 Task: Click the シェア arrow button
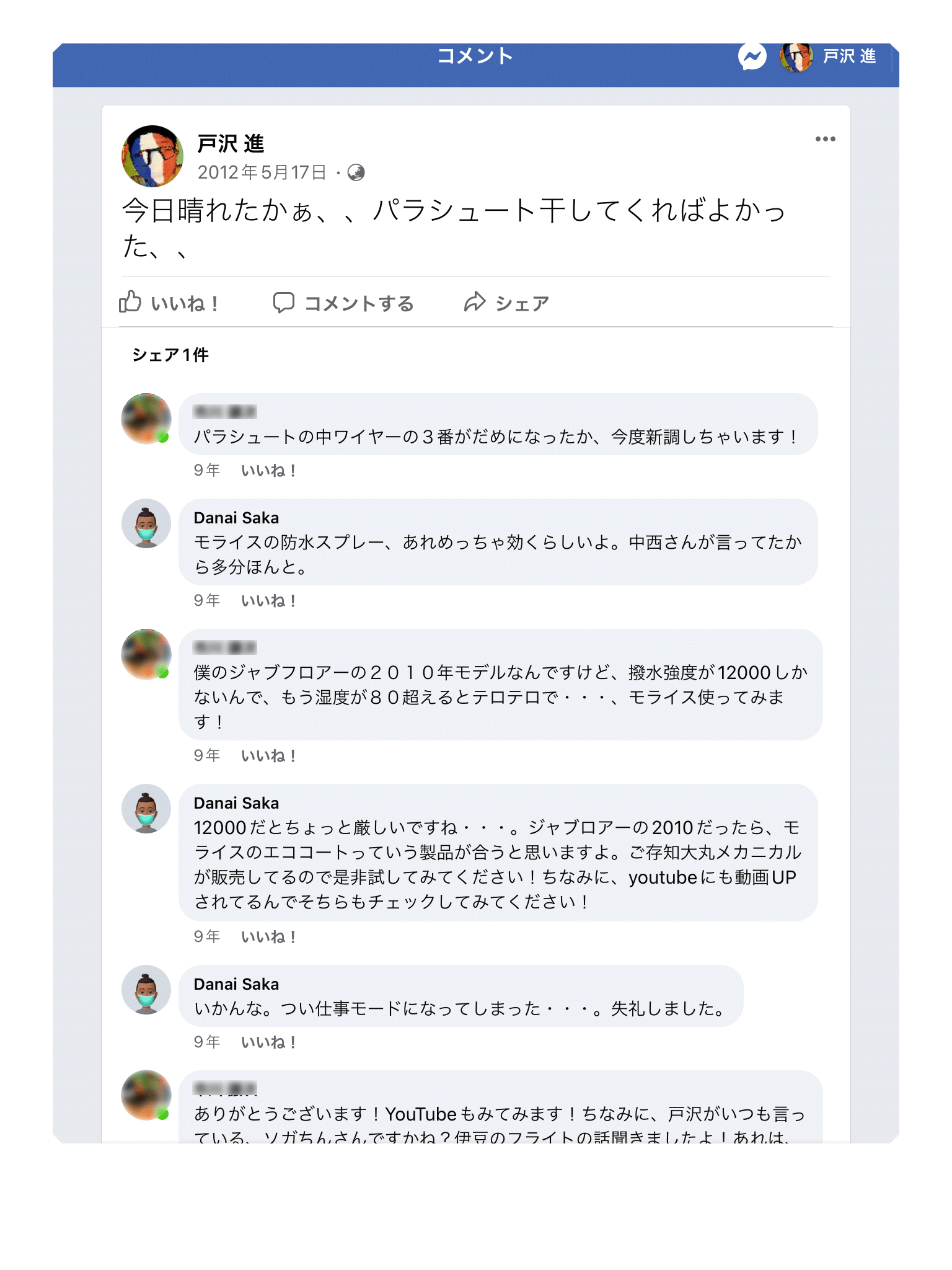click(506, 303)
